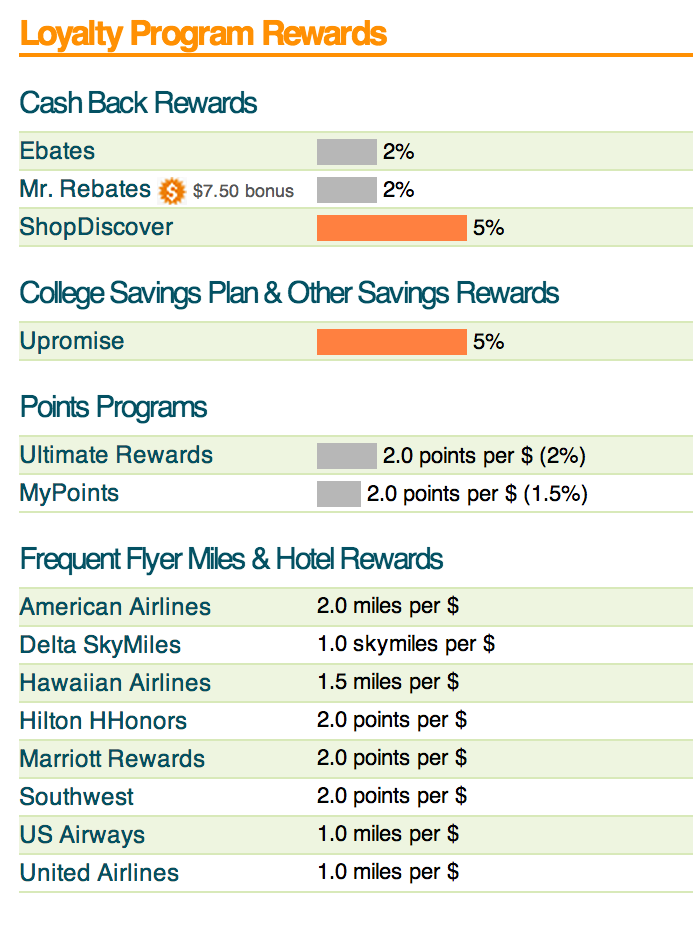The image size is (693, 929).
Task: Select American Airlines miles link
Action: (x=116, y=607)
